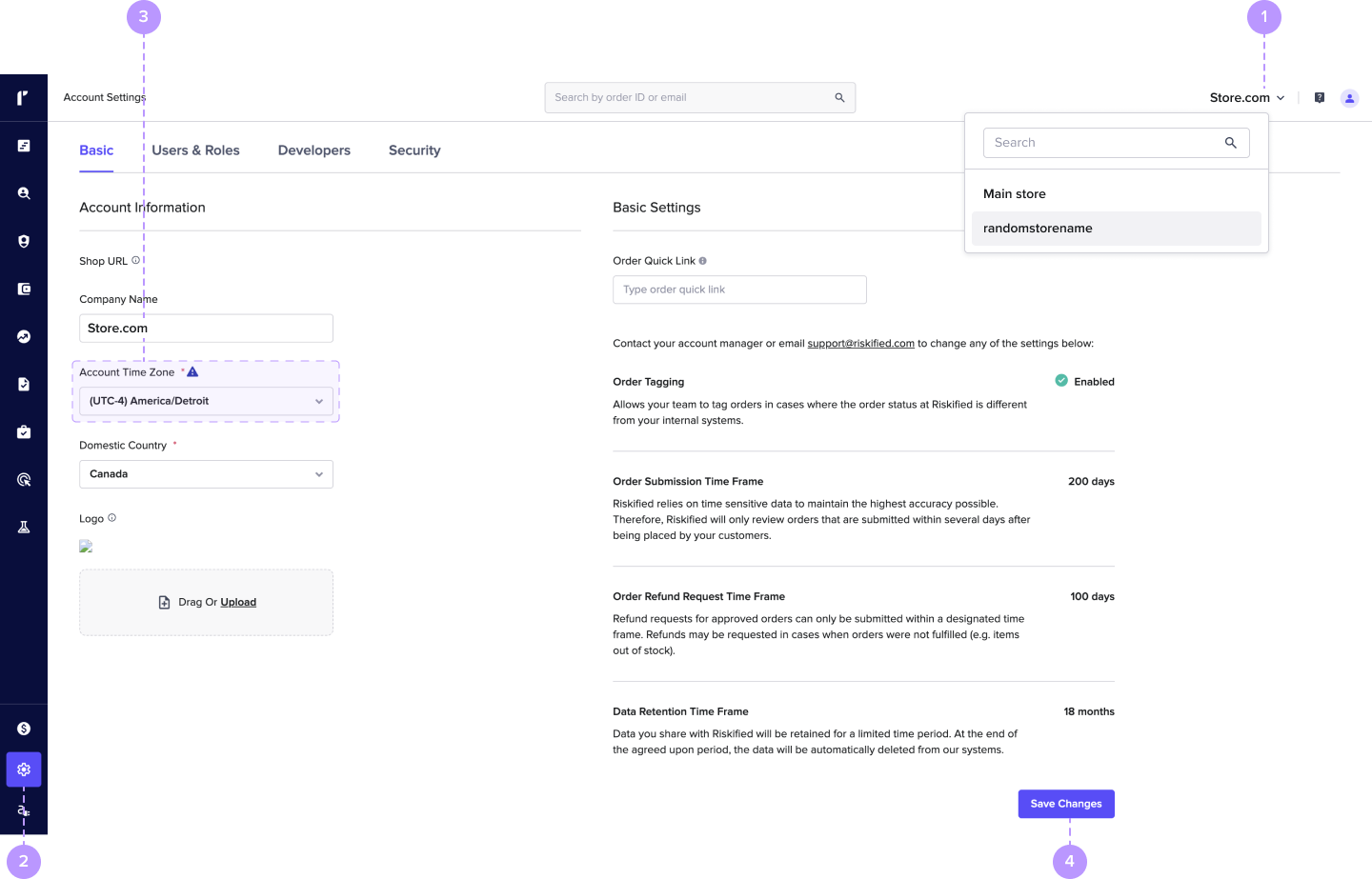This screenshot has height=879, width=1372.
Task: Open the user search icon in the sidebar
Action: [24, 193]
